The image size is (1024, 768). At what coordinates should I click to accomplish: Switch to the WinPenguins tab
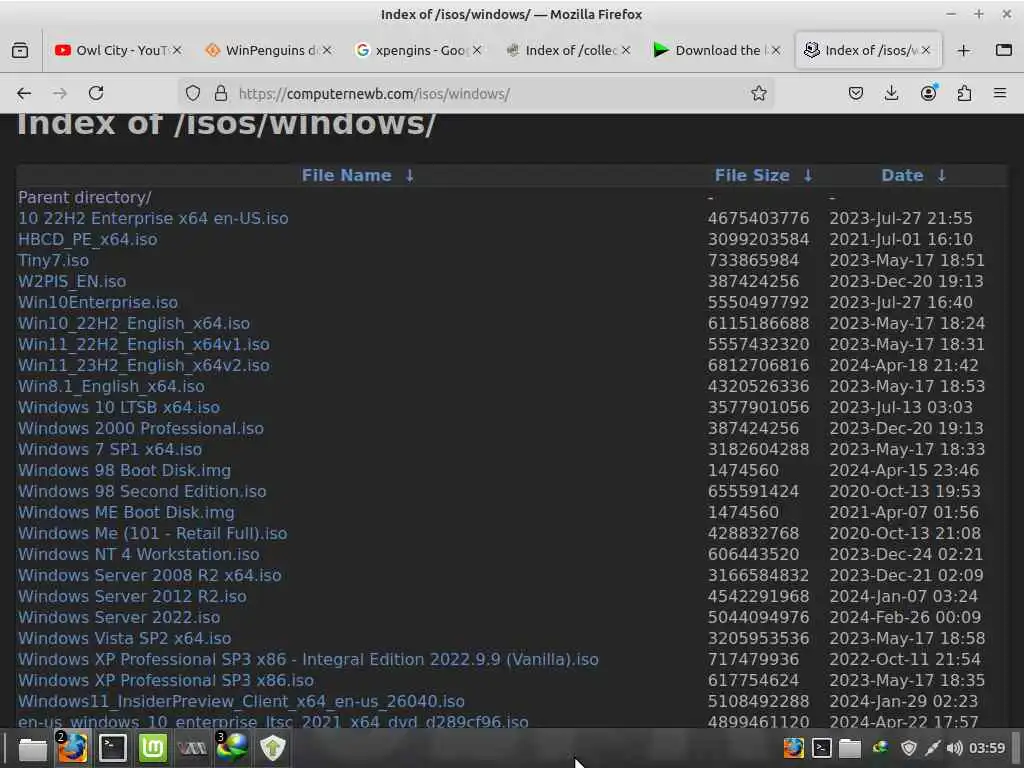point(268,50)
